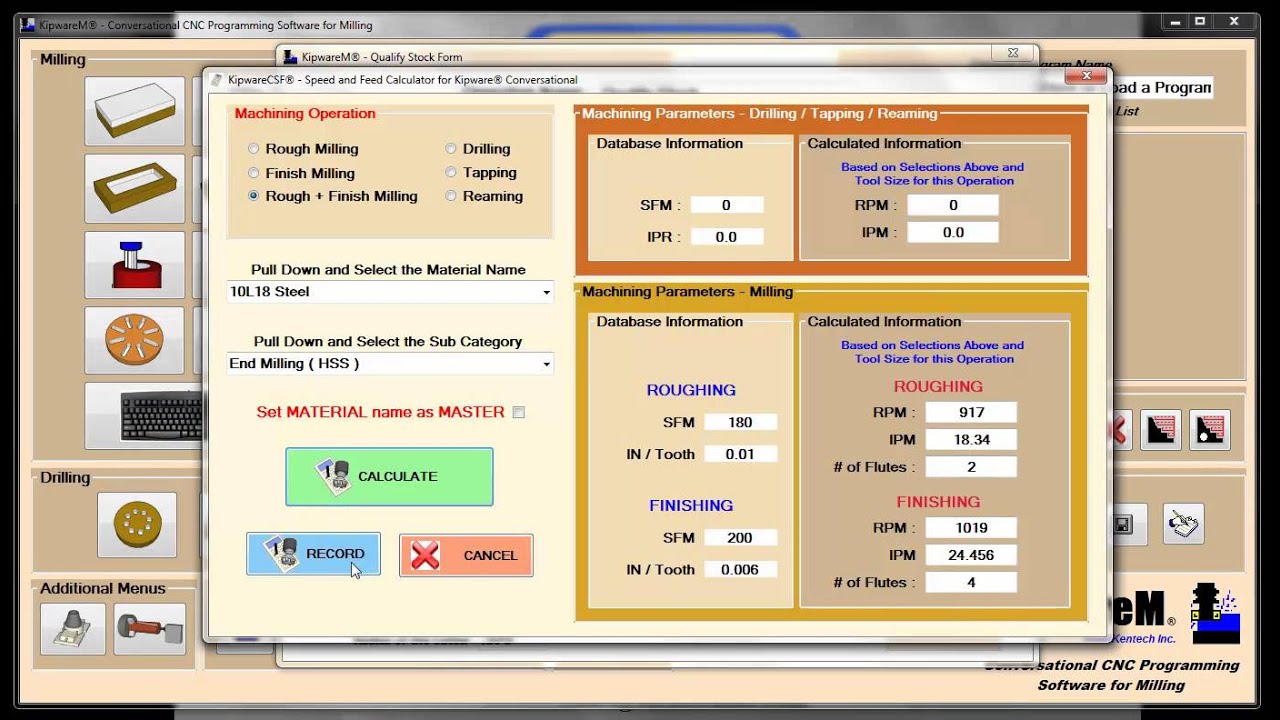Open the rectangular stock block milling icon

(x=135, y=112)
